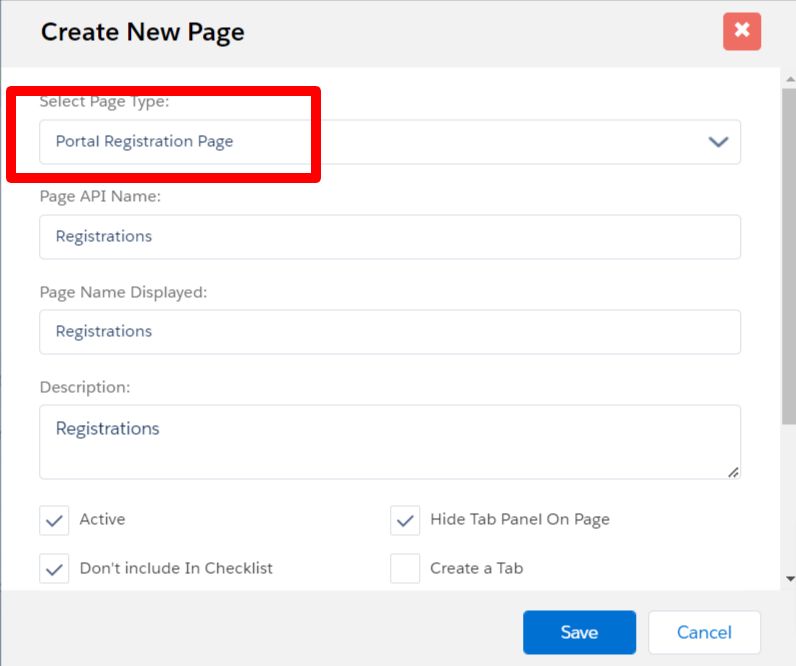Click the Description label text
Image resolution: width=796 pixels, height=666 pixels.
(85, 386)
